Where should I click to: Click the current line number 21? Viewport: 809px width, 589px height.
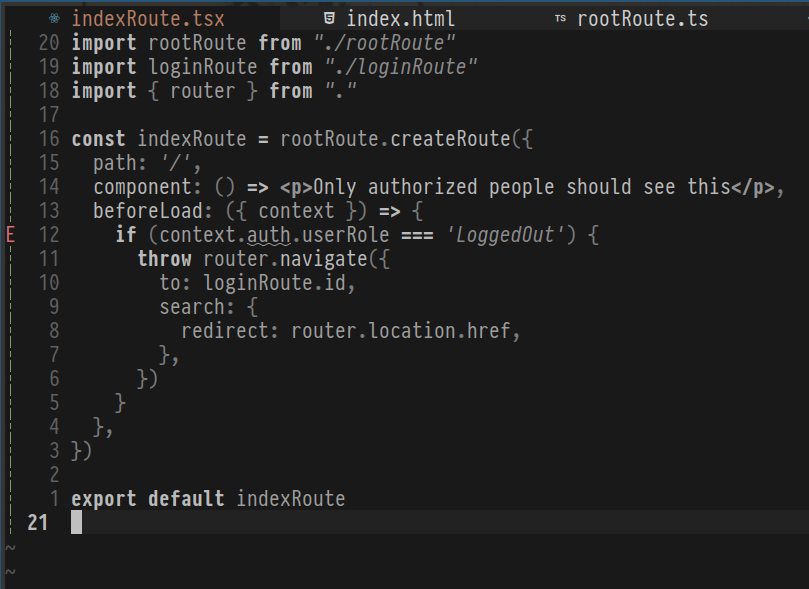coord(38,522)
